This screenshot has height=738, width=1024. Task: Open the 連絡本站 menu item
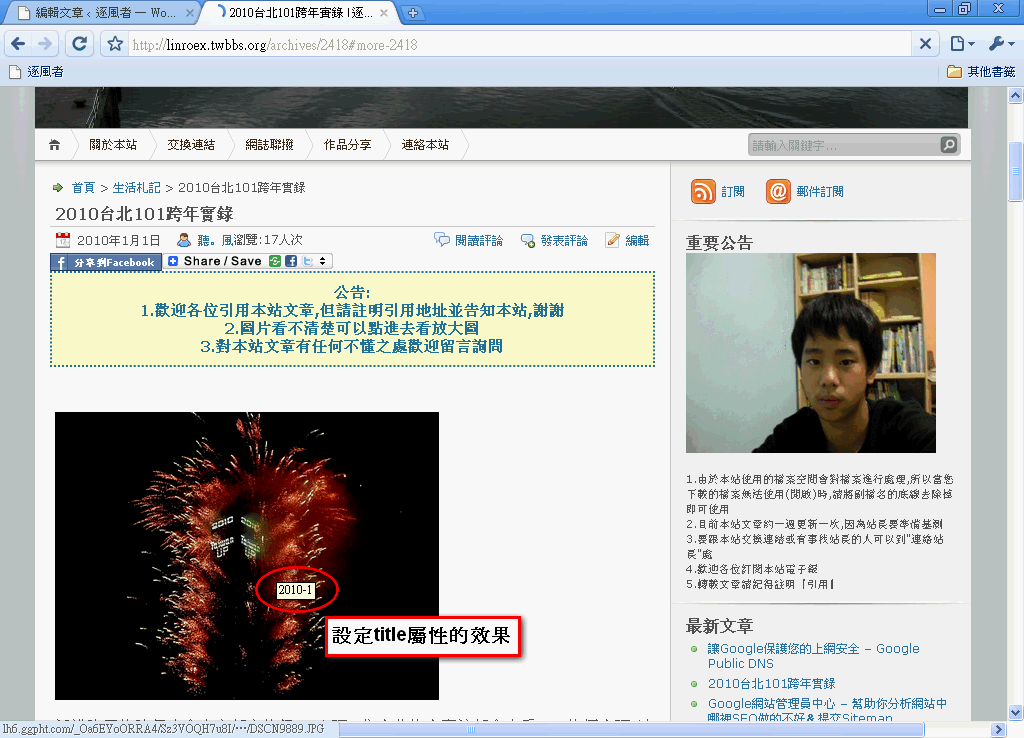click(425, 145)
